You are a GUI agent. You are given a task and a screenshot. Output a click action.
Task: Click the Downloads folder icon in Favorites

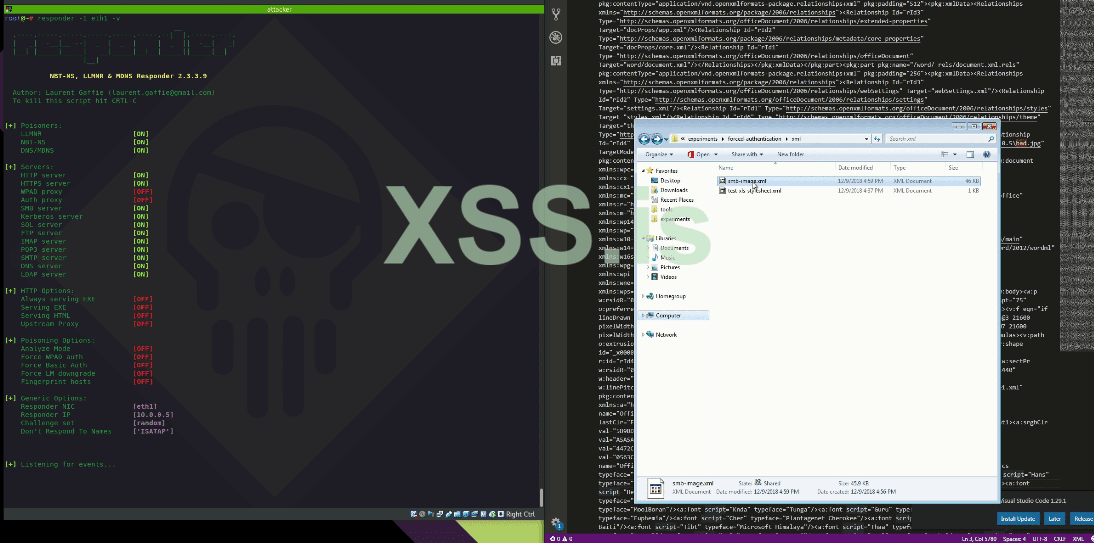[654, 190]
